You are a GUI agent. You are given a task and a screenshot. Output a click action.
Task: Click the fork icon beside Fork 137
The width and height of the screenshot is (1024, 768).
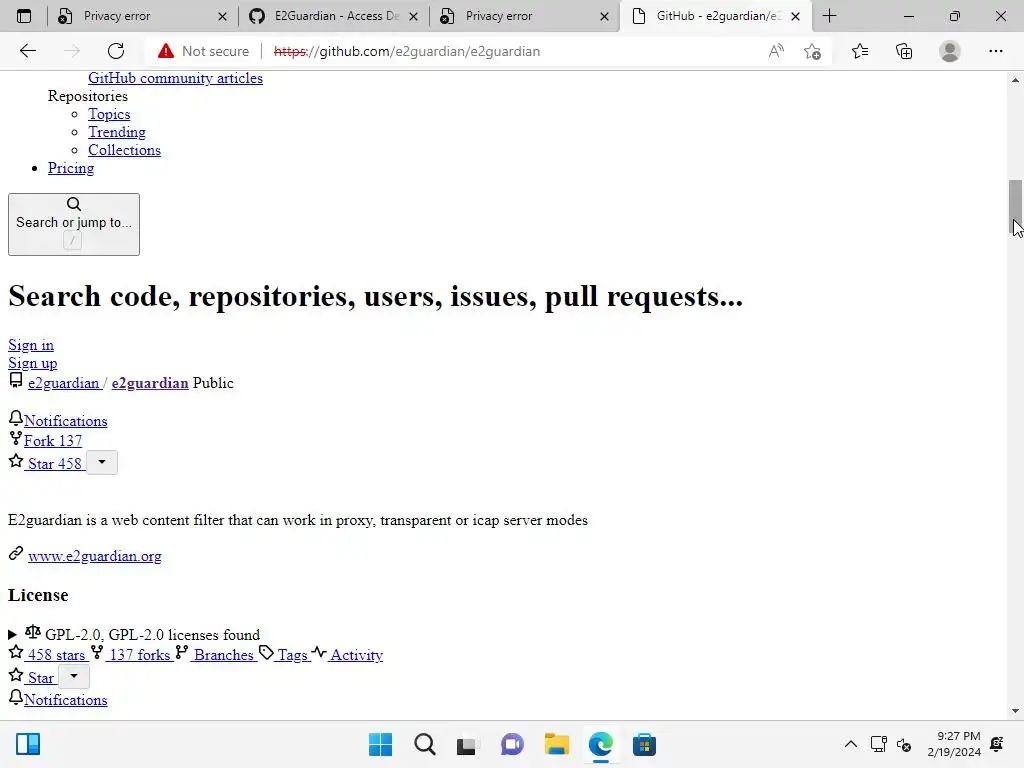16,439
